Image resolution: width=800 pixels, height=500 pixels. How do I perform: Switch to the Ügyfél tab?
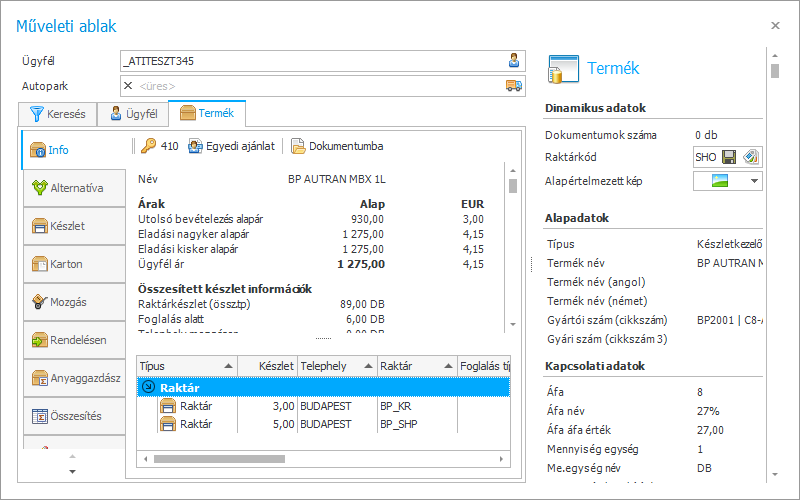pos(133,114)
